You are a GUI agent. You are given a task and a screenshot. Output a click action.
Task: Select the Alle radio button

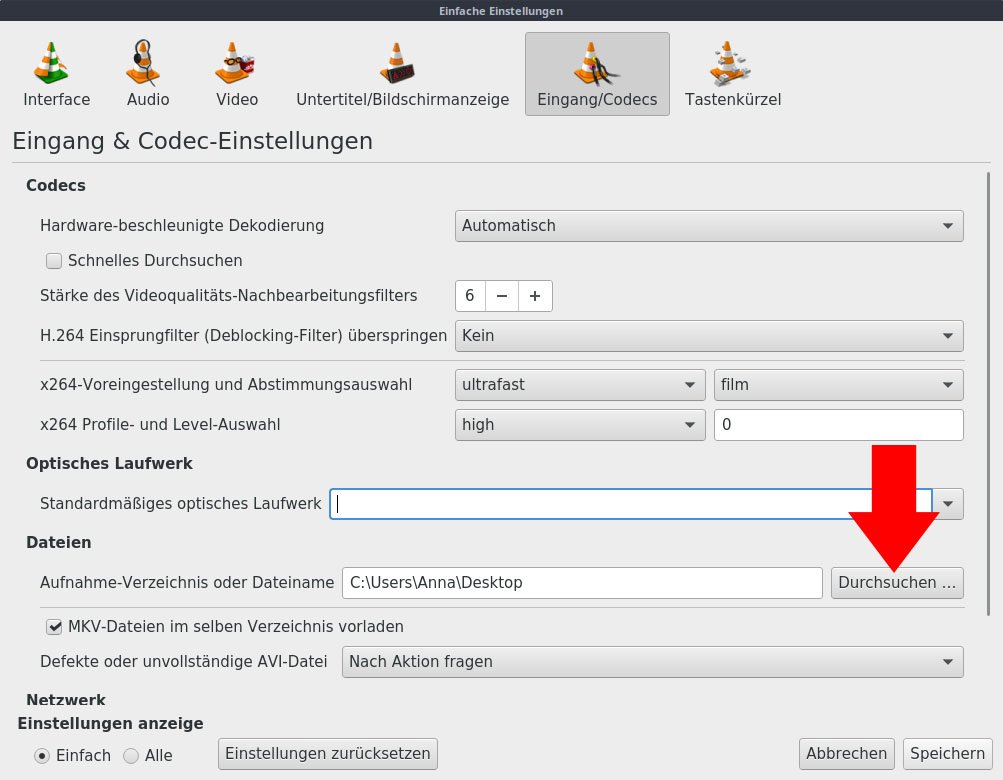coord(130,756)
